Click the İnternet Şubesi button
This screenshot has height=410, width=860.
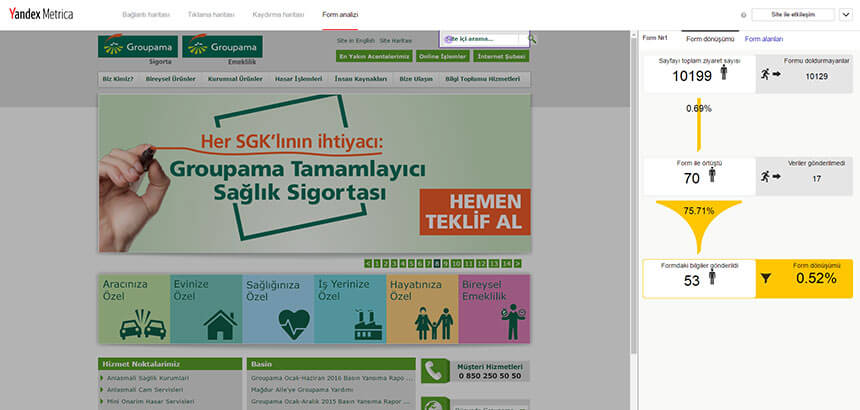502,56
